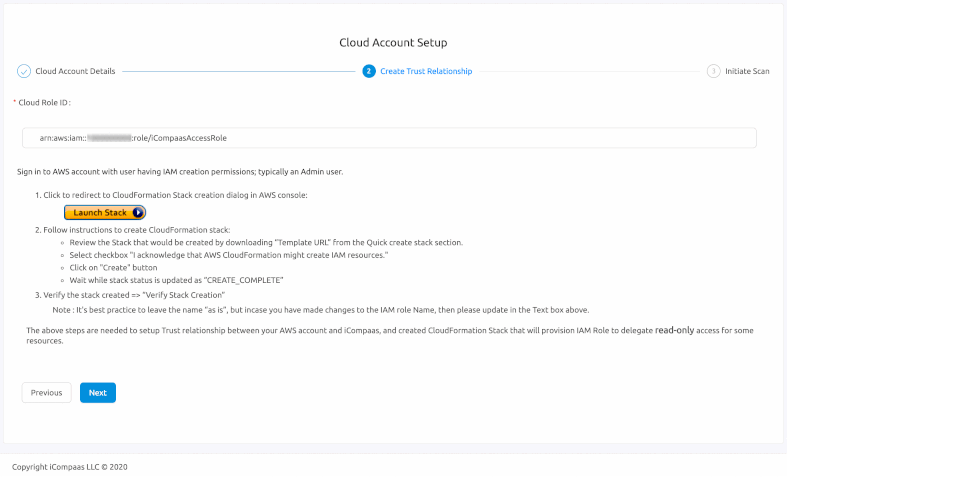The image size is (960, 490).
Task: Click the bullet 'Select checkbox I acknowledge that AWS'
Action: click(228, 255)
